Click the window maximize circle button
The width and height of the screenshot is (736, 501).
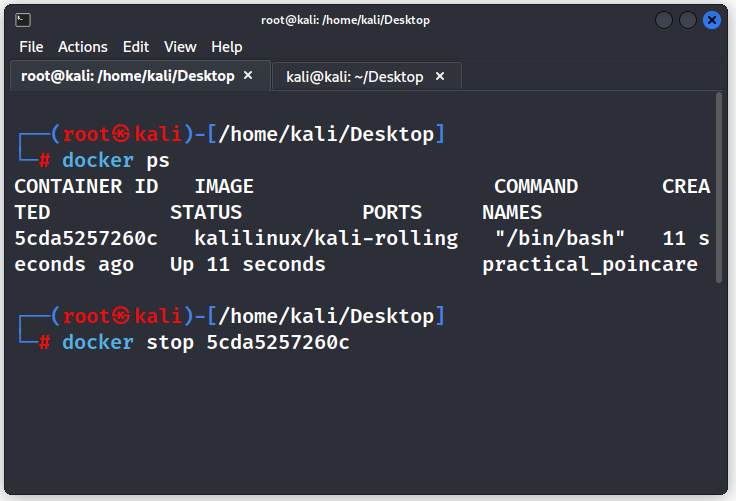click(688, 20)
